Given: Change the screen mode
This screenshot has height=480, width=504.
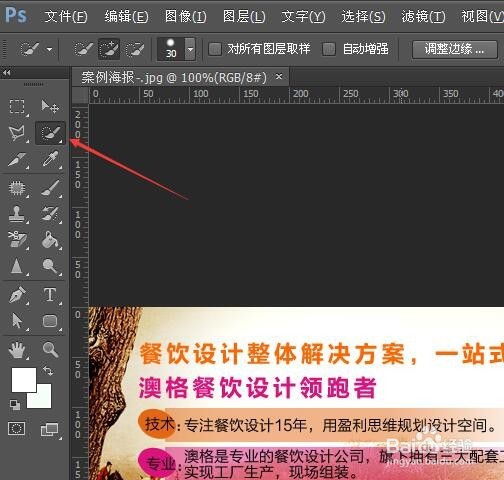Looking at the screenshot, I should pos(50,429).
